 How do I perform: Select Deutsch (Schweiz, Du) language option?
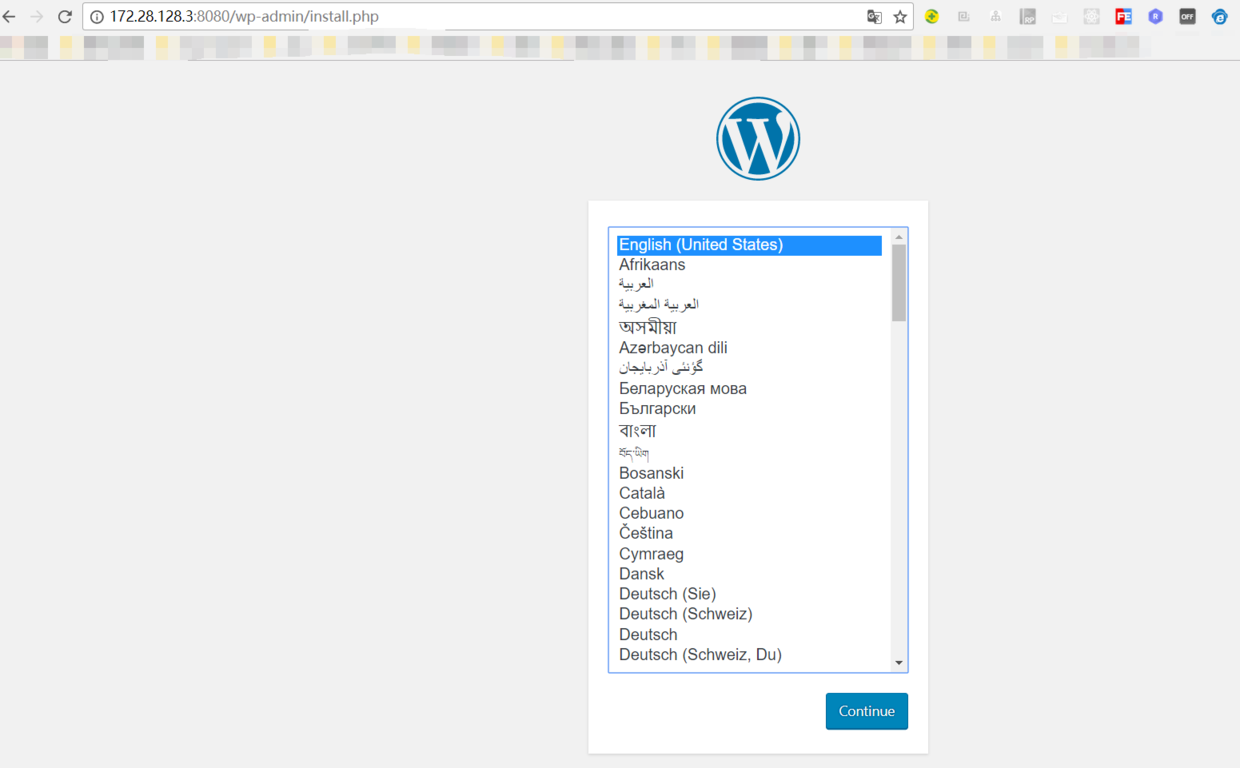point(749,655)
